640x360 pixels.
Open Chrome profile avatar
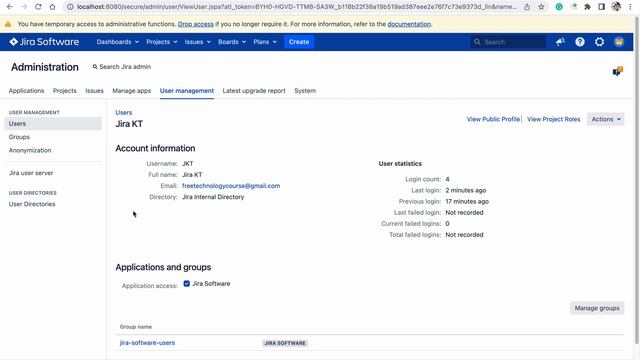(616, 7)
